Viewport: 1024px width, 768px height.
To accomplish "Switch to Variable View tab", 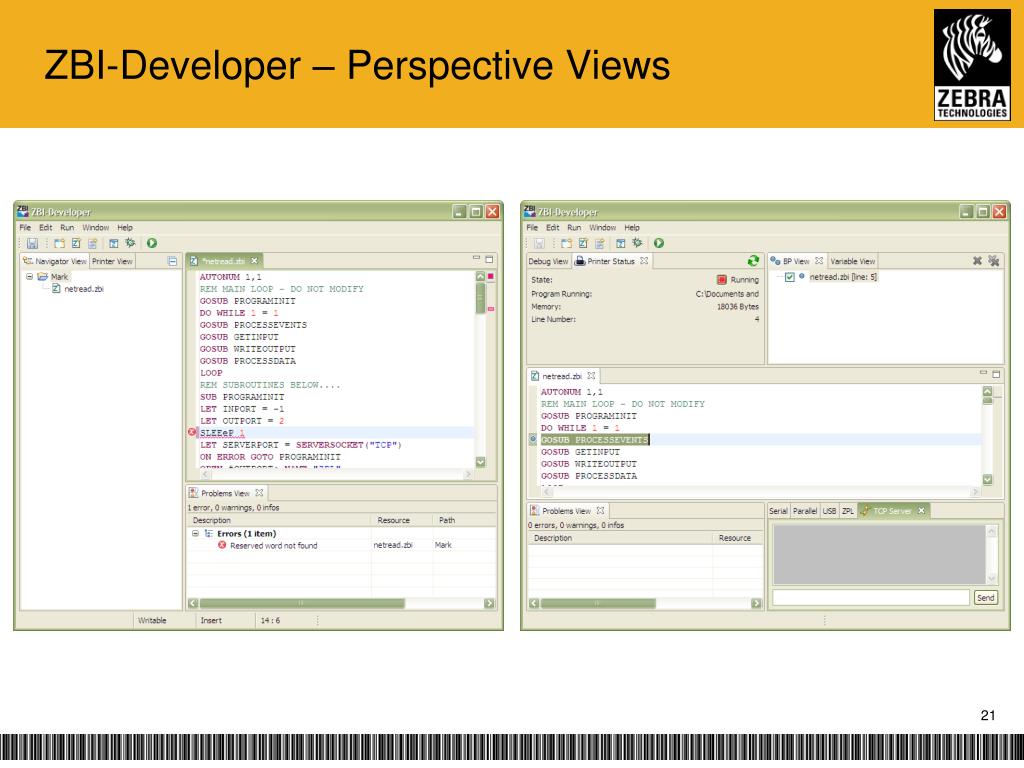I will [852, 261].
